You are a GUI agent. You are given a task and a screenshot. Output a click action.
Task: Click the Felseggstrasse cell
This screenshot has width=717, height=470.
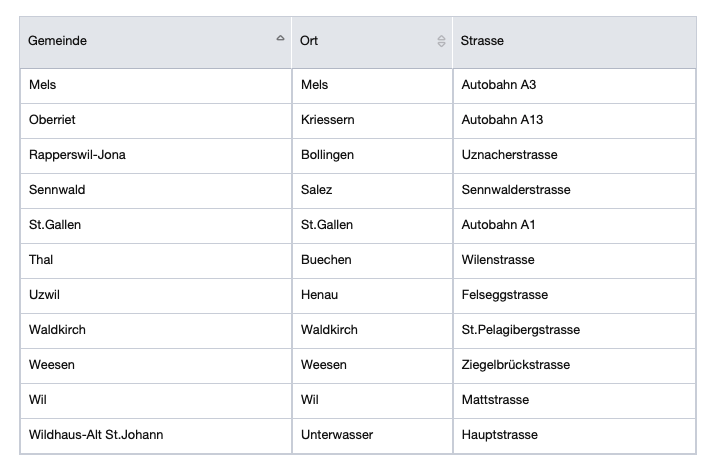coord(507,295)
